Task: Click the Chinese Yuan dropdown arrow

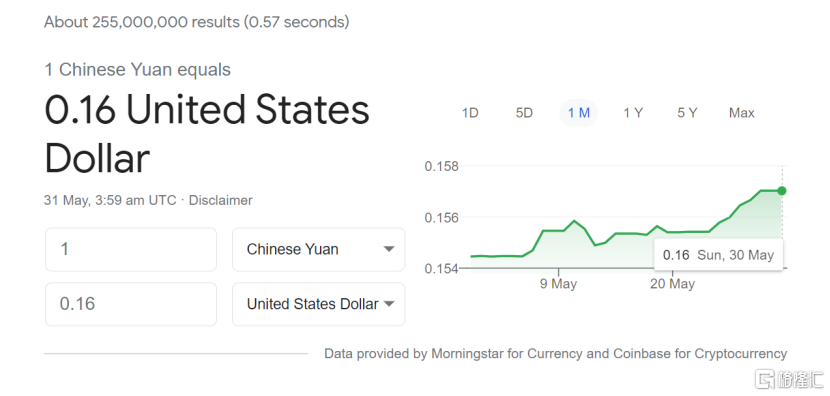Action: point(389,249)
